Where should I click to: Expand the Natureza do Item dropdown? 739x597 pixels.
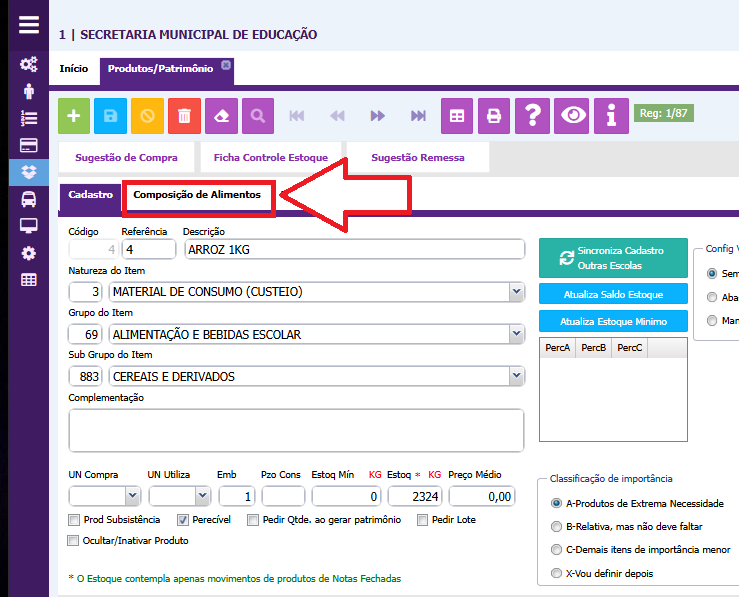click(516, 292)
